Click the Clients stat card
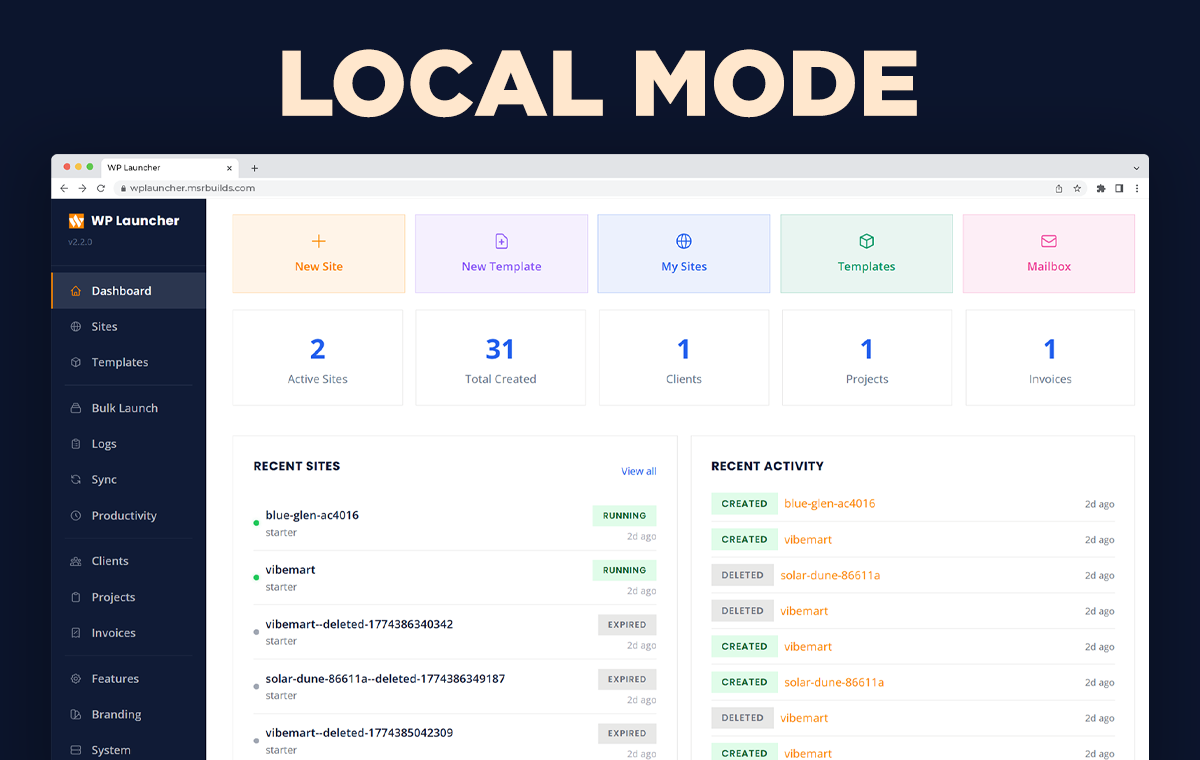Viewport: 1200px width, 760px height. coord(684,357)
